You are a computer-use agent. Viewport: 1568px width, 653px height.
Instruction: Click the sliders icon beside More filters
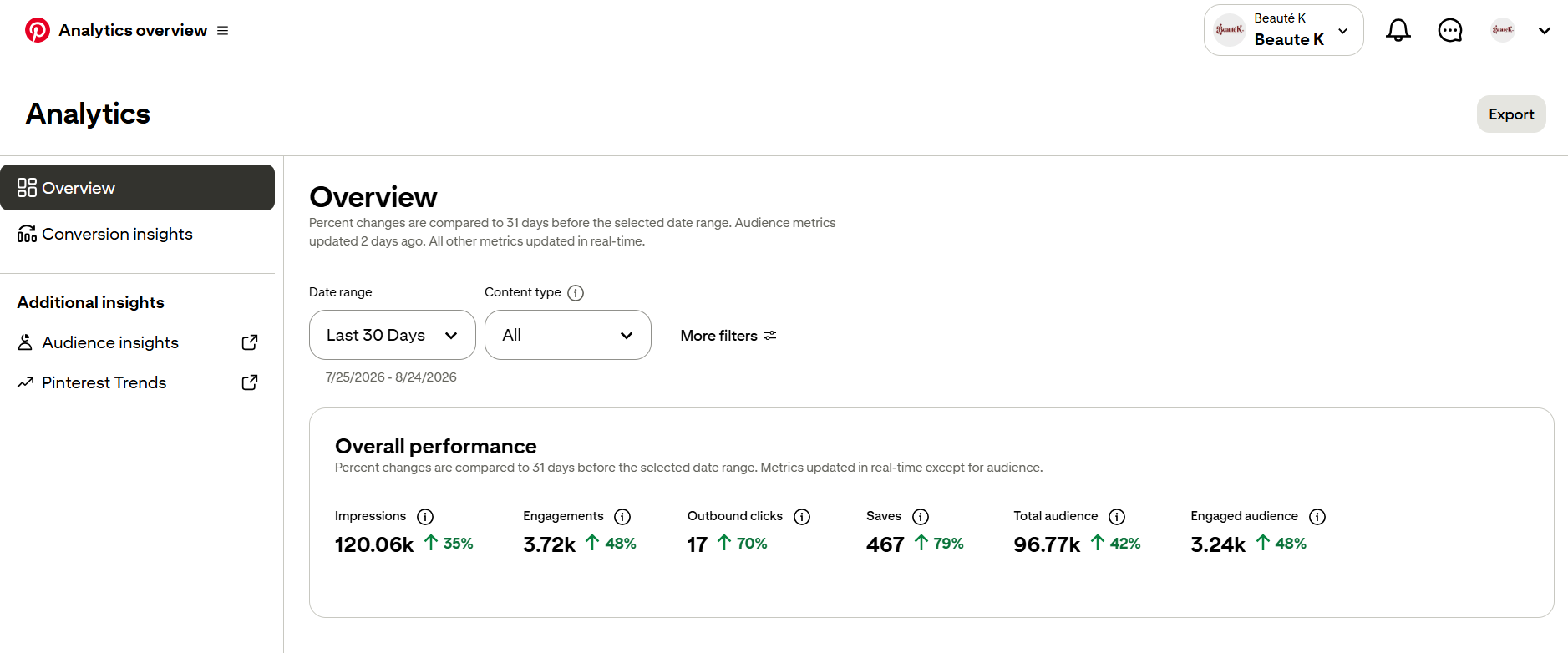point(770,335)
